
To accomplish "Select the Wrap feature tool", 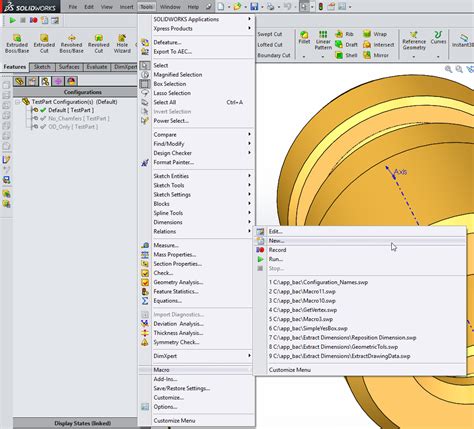I will pos(375,34).
